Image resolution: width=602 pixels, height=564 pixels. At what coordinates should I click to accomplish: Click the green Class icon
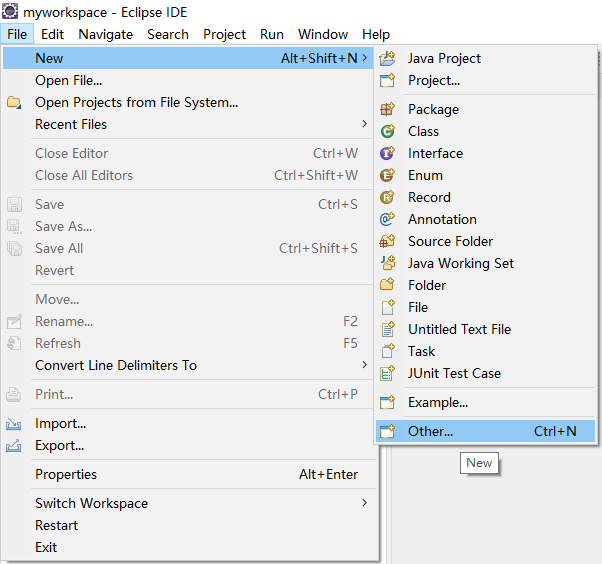tap(387, 131)
